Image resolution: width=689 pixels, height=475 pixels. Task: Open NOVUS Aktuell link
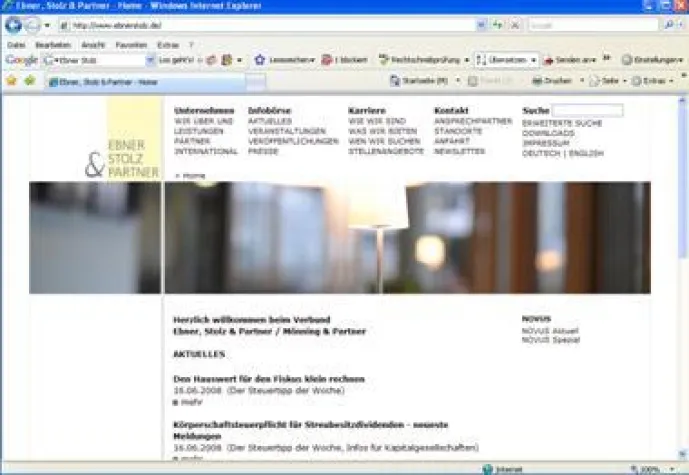550,331
